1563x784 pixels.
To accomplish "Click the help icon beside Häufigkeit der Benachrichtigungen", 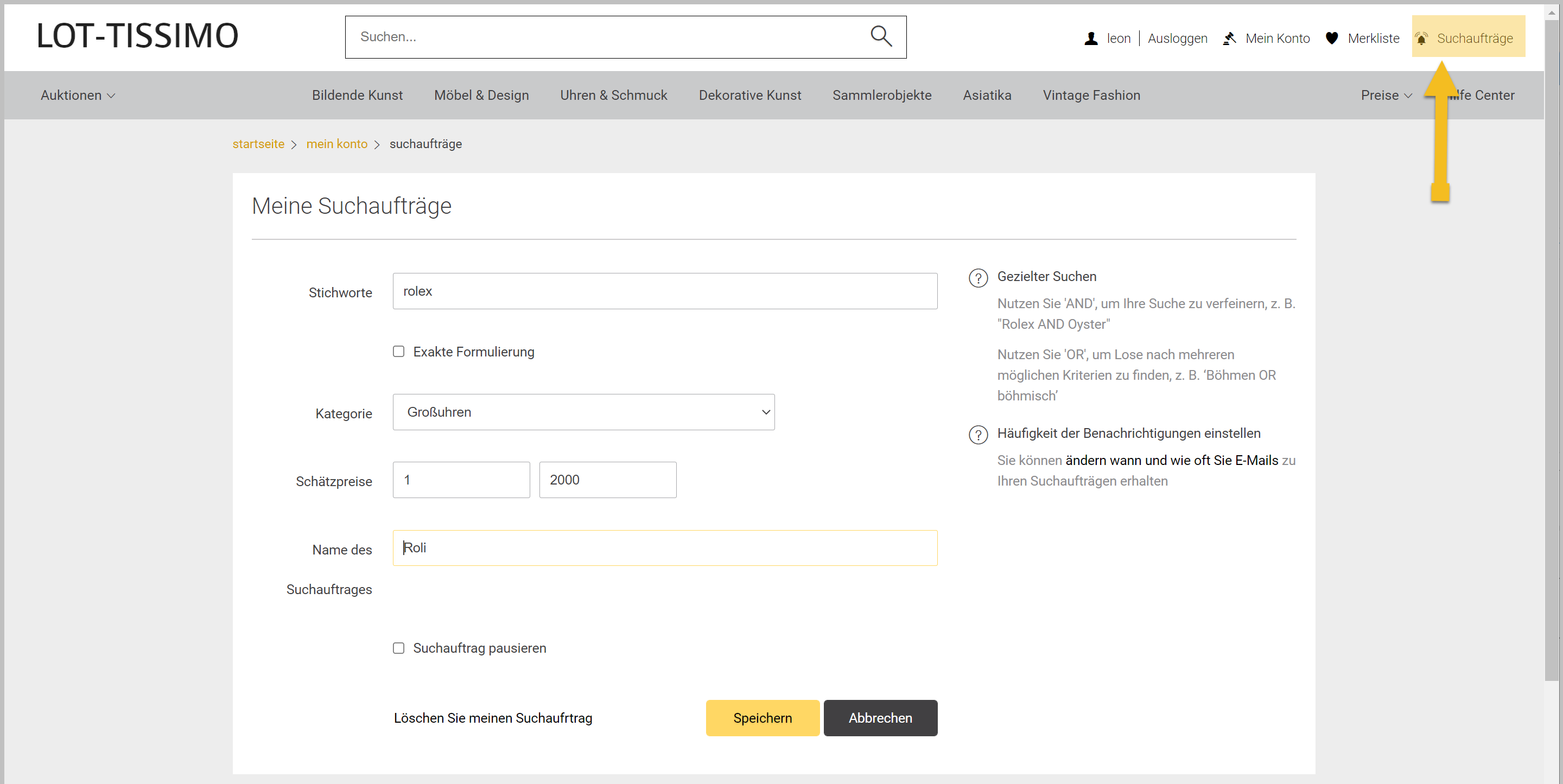I will tap(978, 435).
